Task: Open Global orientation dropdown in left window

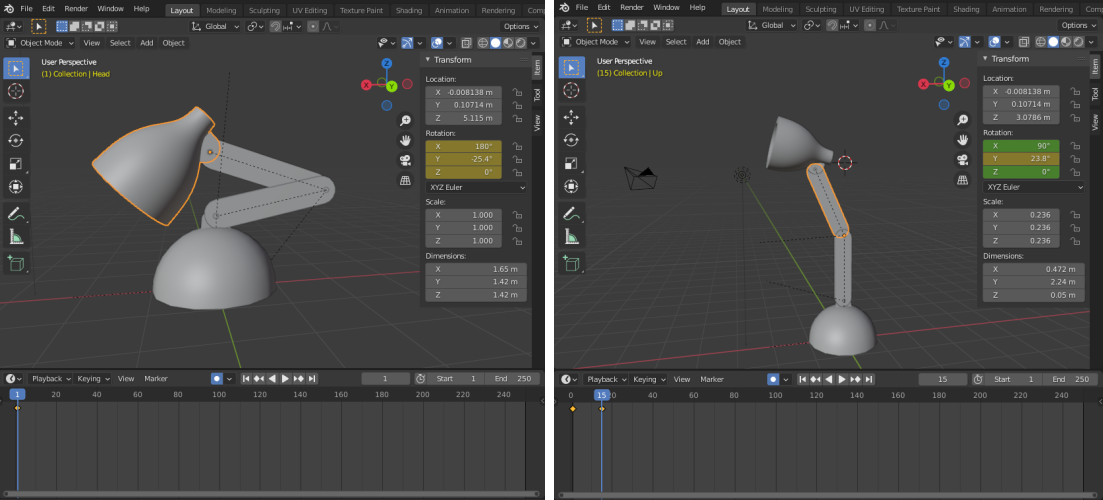Action: 216,26
